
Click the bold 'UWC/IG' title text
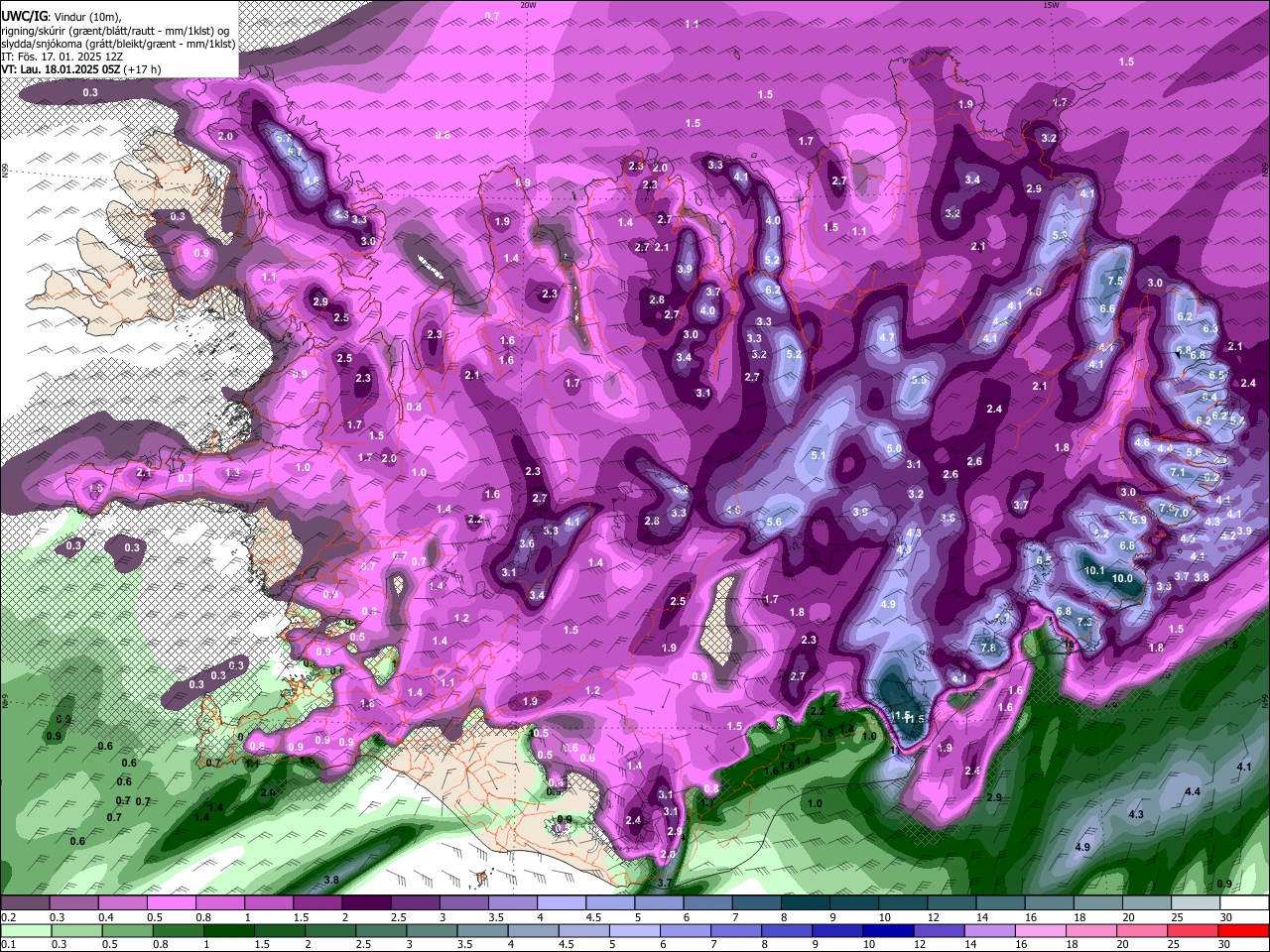pos(23,17)
